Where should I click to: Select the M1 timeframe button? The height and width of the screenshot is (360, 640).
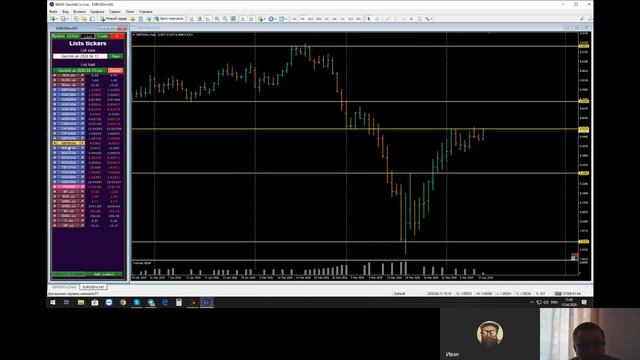coord(294,19)
